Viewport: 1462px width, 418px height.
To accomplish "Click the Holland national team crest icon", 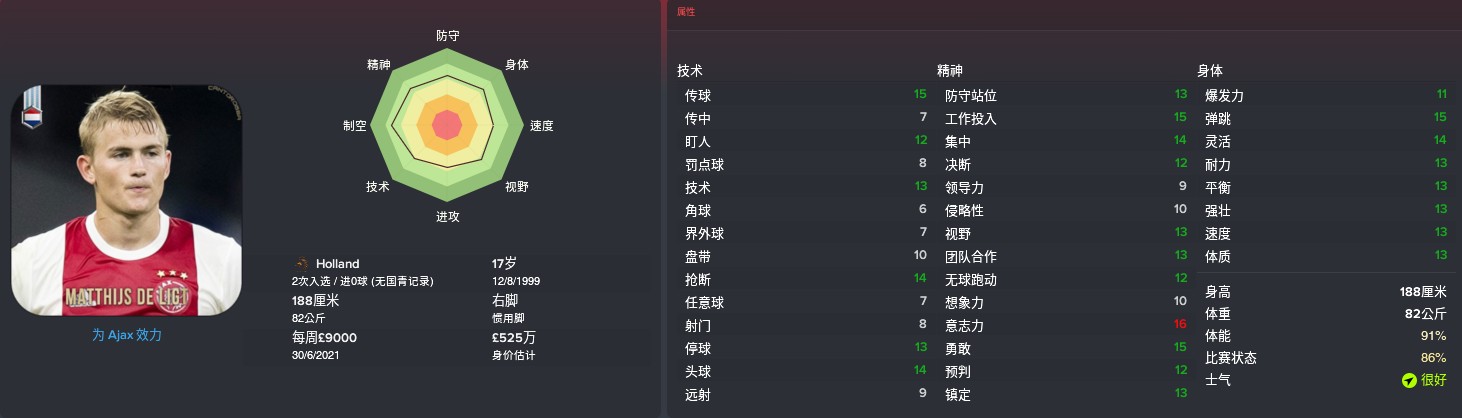I will (x=301, y=264).
